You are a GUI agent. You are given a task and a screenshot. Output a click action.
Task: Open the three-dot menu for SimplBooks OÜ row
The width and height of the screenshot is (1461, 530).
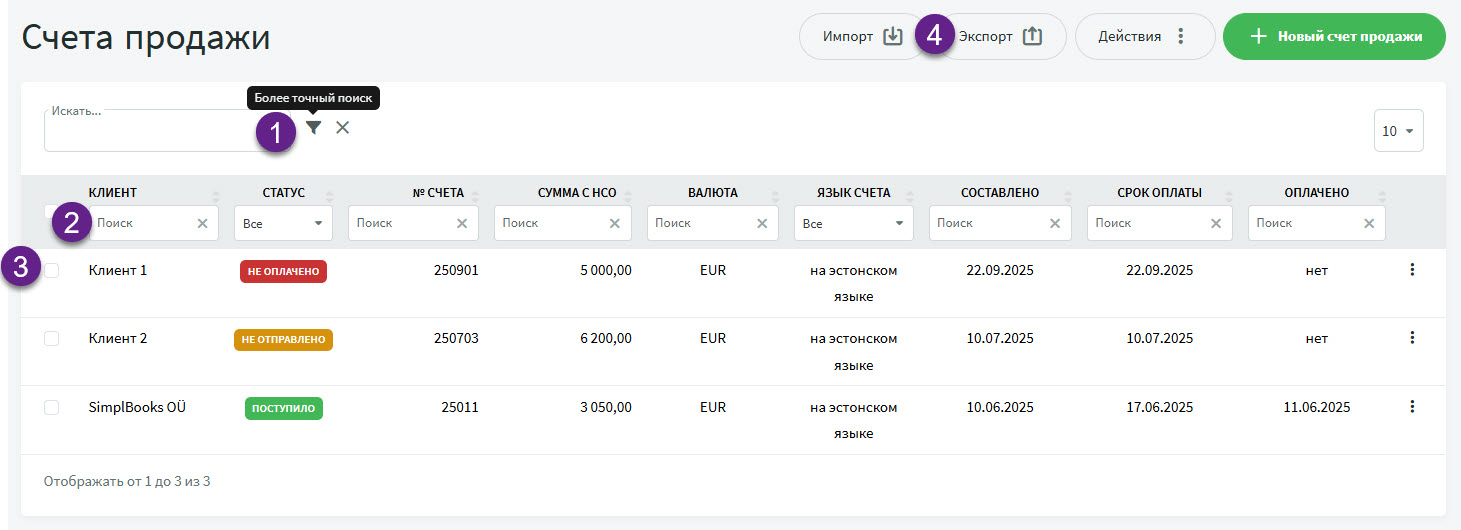tap(1412, 407)
